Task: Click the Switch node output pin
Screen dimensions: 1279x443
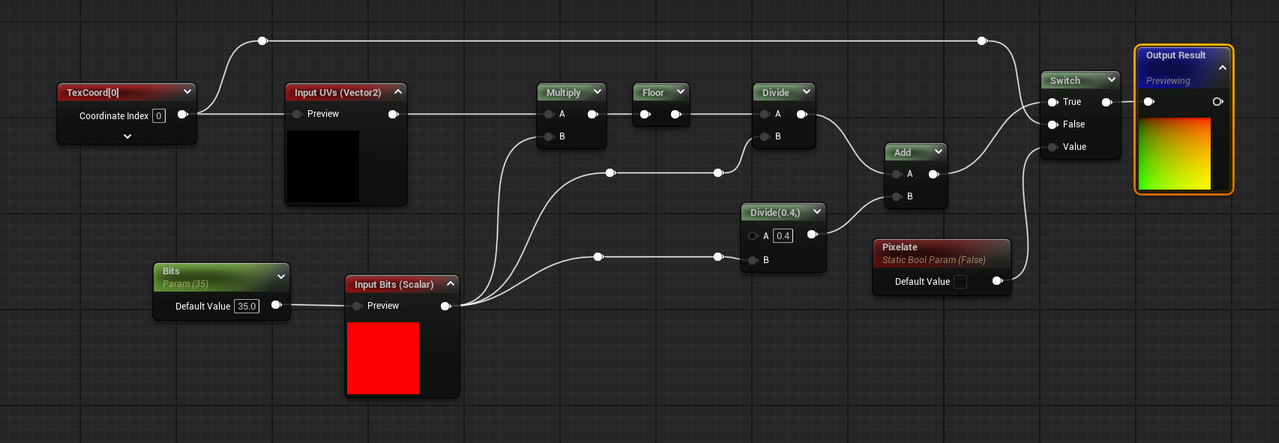Action: [x=1107, y=102]
